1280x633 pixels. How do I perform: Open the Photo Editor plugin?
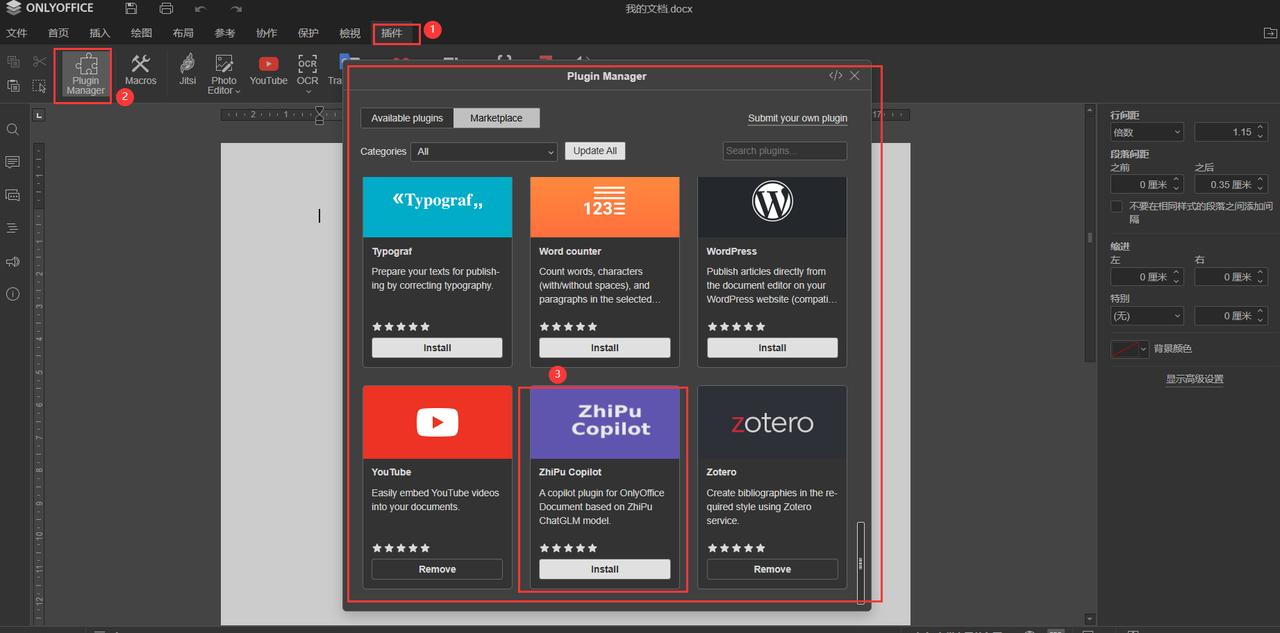click(224, 74)
